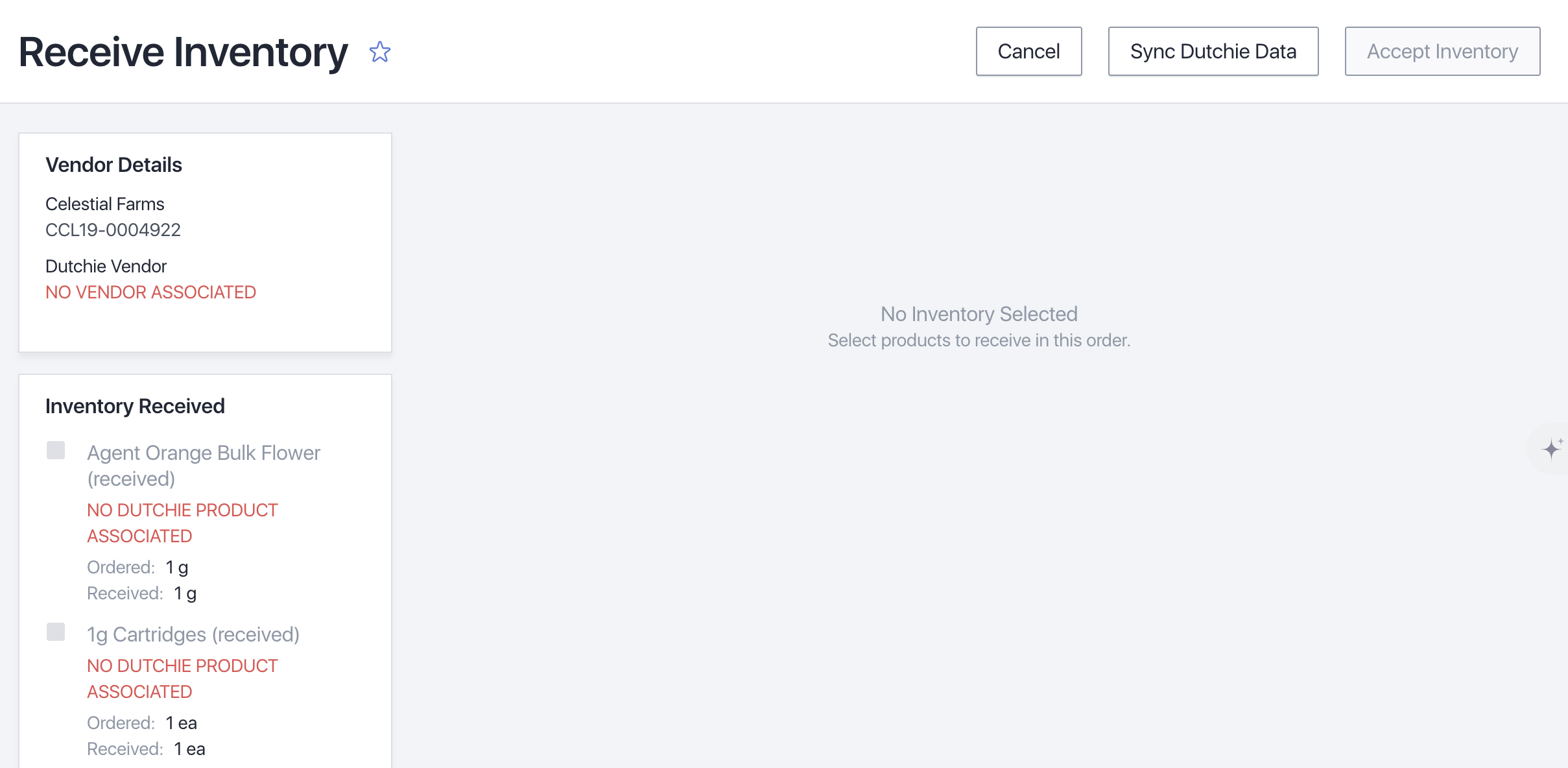Check the Agent Orange Bulk Flower checkbox

56,450
